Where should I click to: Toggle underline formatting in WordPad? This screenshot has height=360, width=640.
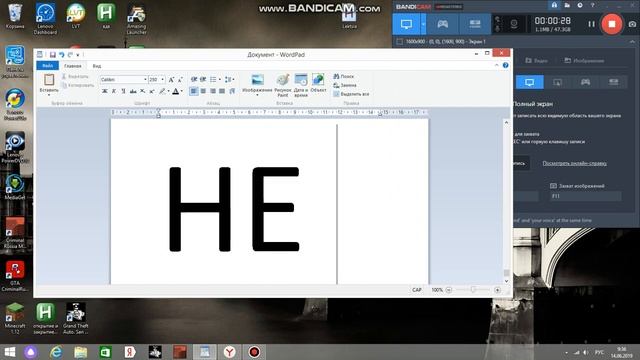pos(123,91)
